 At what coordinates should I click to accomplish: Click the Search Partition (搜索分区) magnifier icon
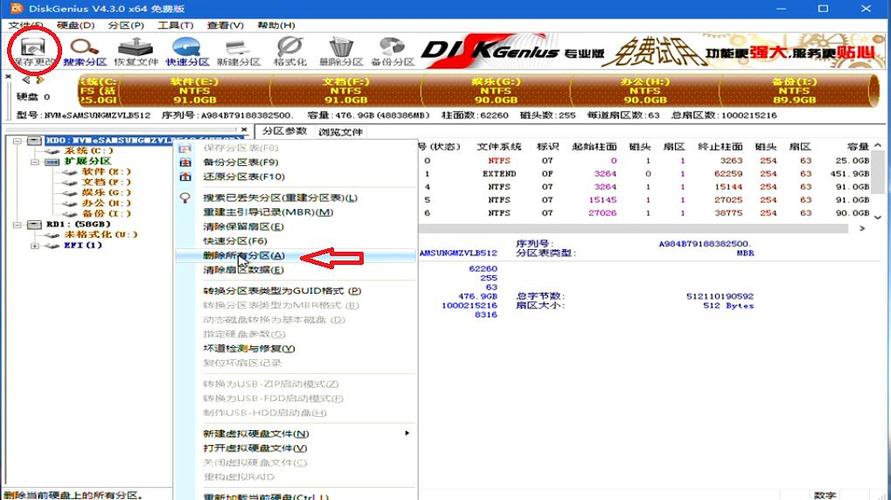(84, 52)
